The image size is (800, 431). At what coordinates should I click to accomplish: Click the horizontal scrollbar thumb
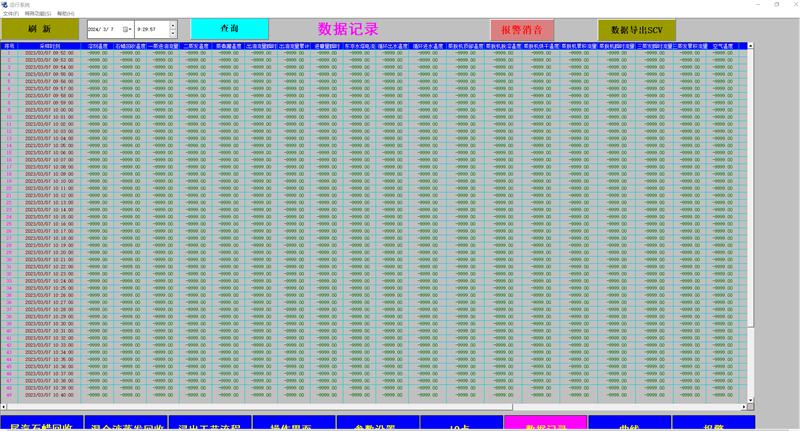[x=259, y=407]
